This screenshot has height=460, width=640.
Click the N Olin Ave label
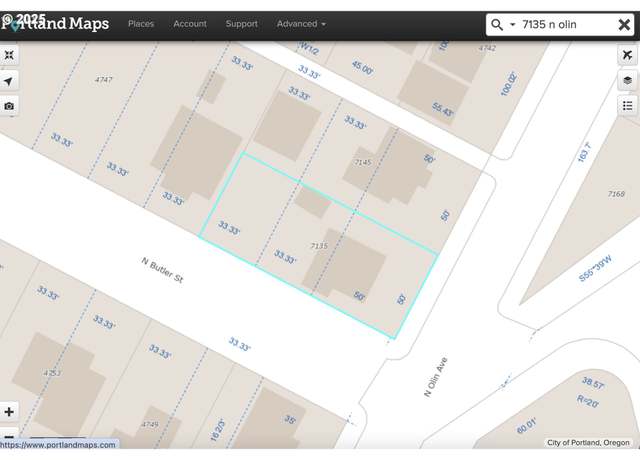coord(436,377)
